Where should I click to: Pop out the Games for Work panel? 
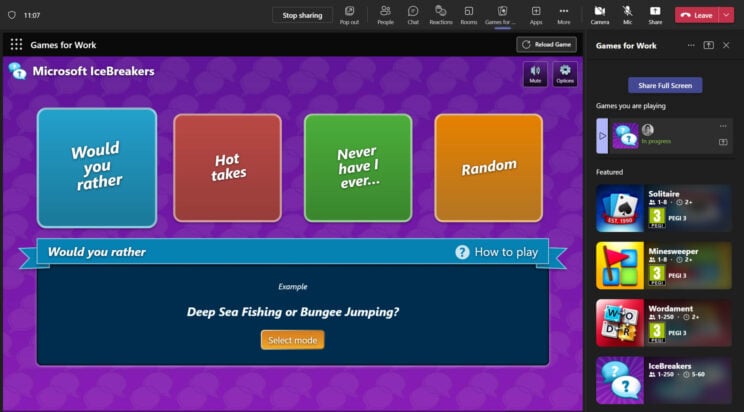[708, 45]
